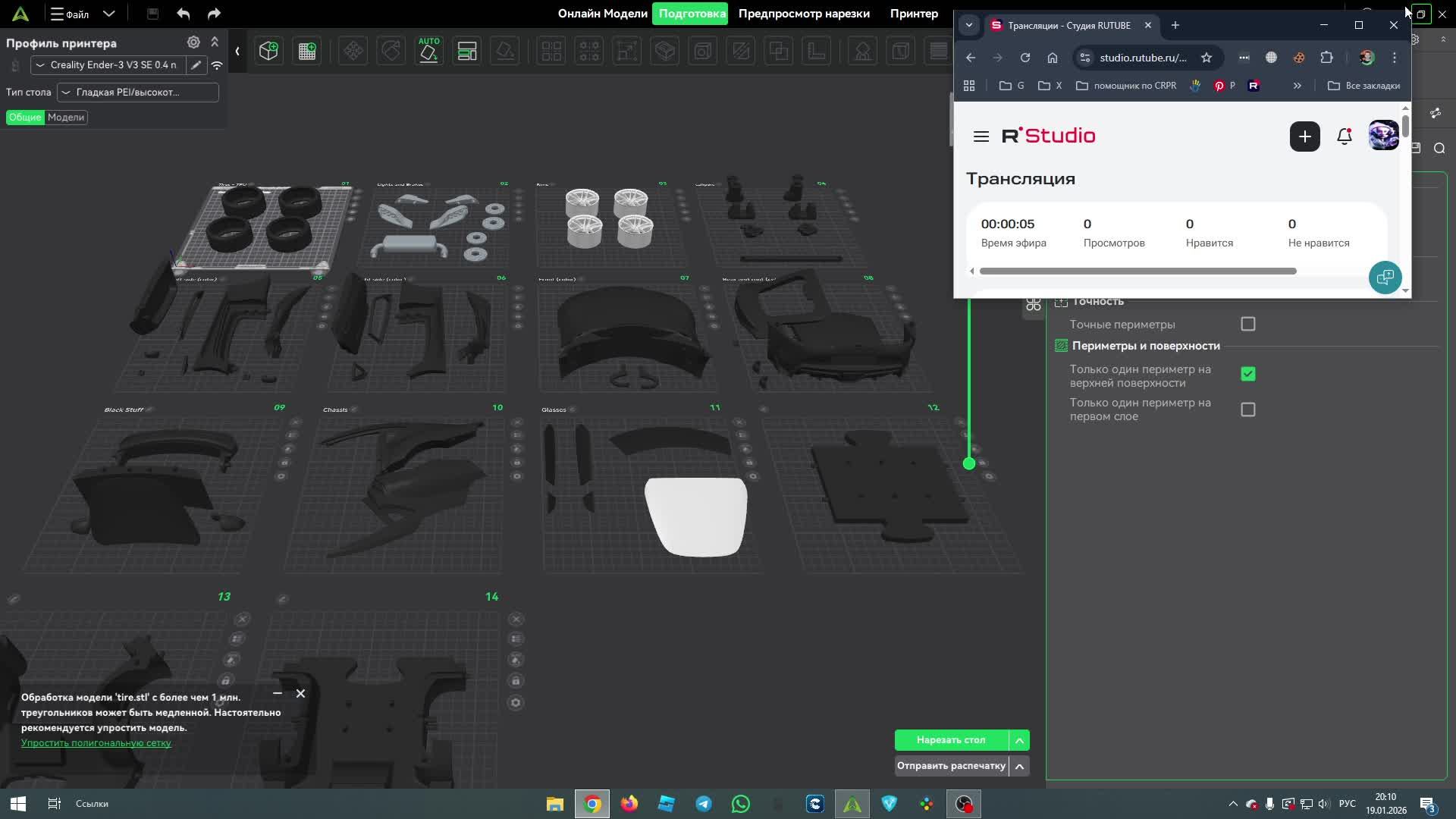Edit the Creality Ender-3 printer preset
The height and width of the screenshot is (819, 1456).
click(x=196, y=65)
